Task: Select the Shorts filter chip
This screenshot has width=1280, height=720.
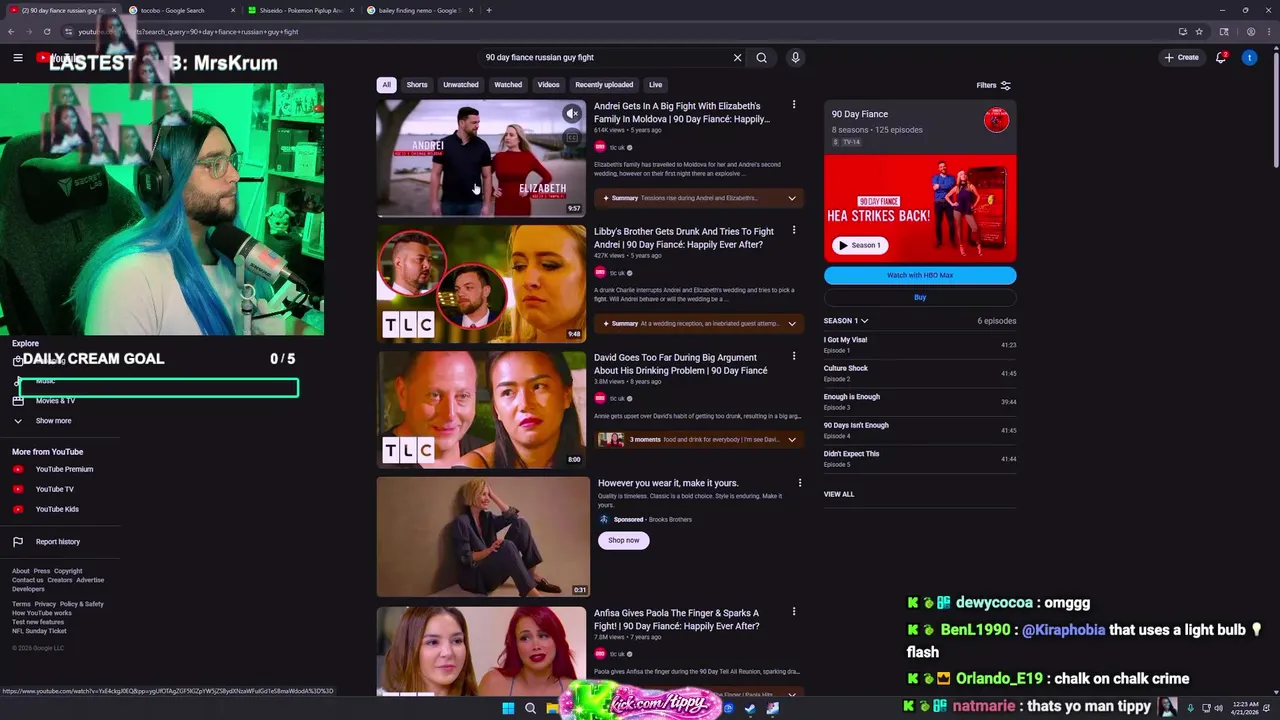Action: coord(417,85)
